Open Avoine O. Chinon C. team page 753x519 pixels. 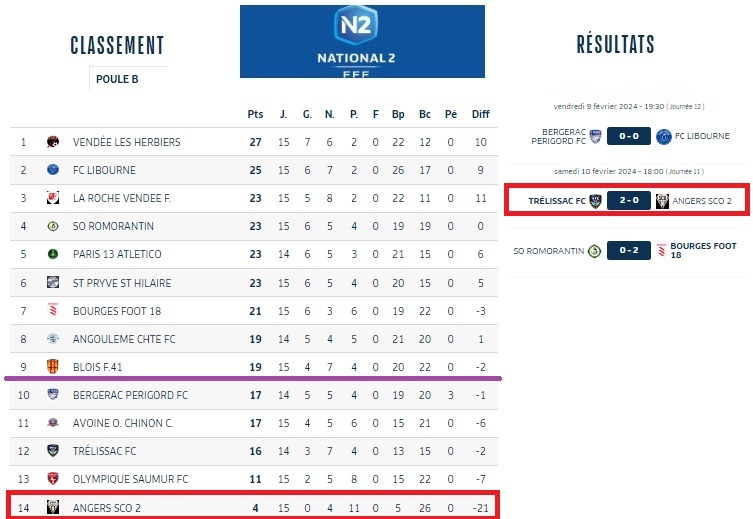123,423
